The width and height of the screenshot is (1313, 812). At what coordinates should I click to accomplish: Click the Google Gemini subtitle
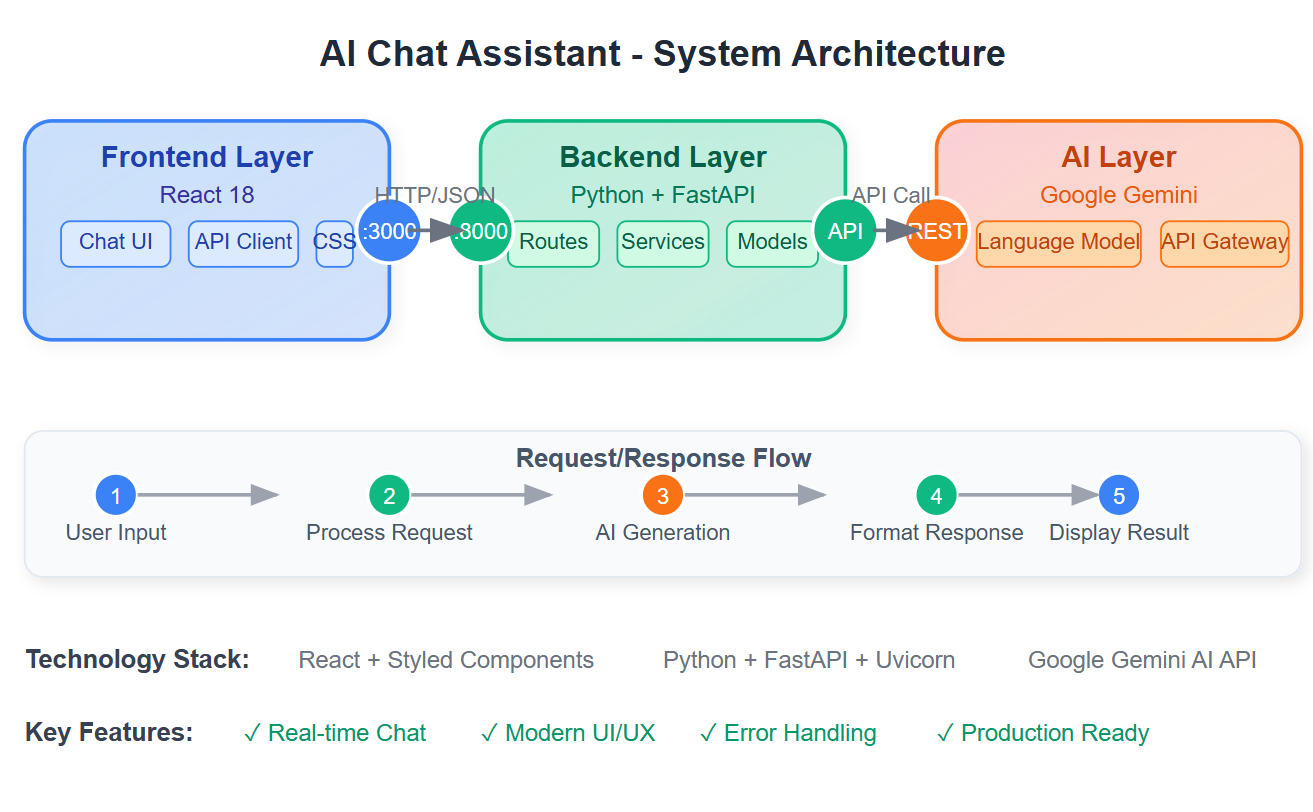pyautogui.click(x=1119, y=195)
